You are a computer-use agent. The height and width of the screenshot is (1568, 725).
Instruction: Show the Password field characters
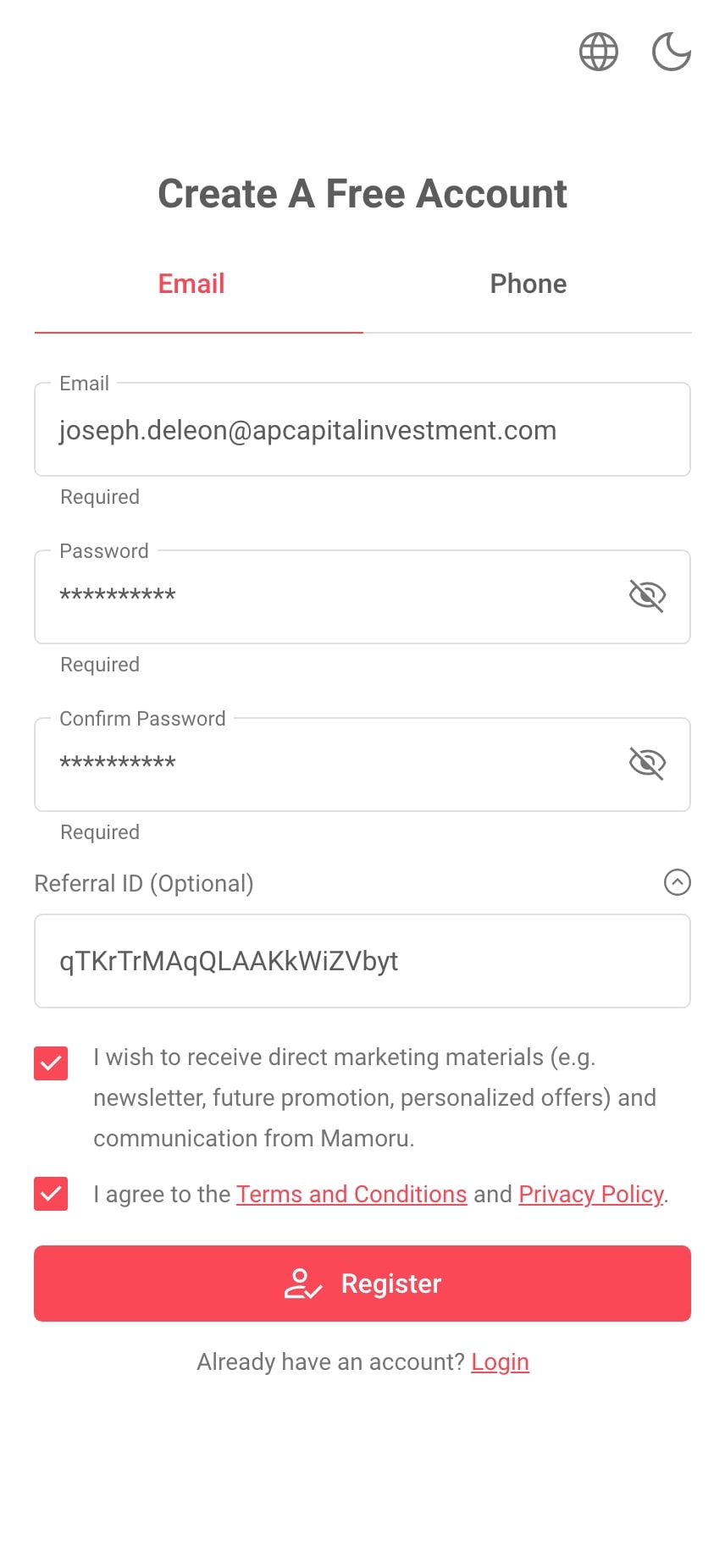(x=647, y=596)
